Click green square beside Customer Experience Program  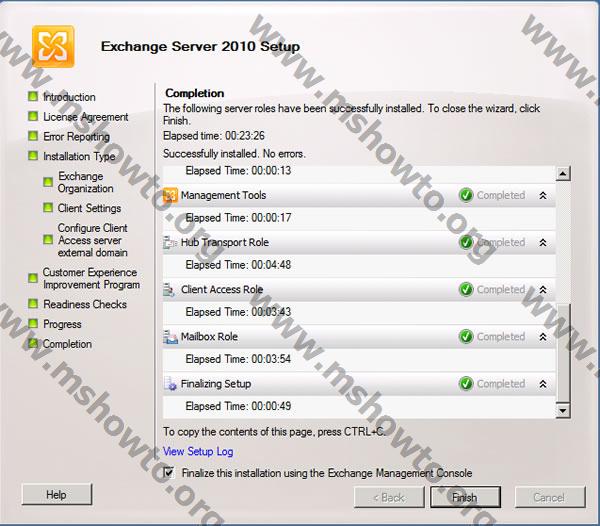coord(33,278)
